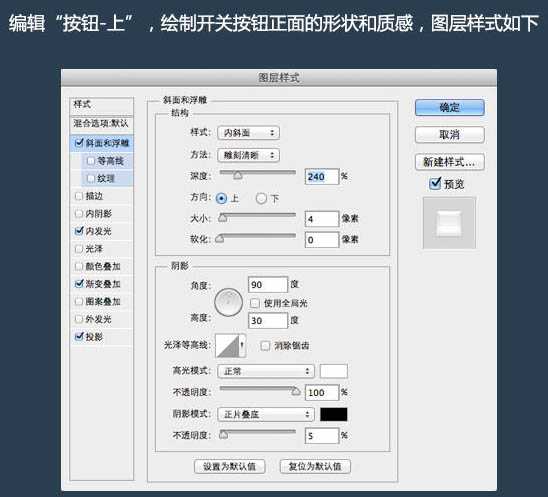Click the 确定 button
Viewport: 548px width, 497px height.
449,107
